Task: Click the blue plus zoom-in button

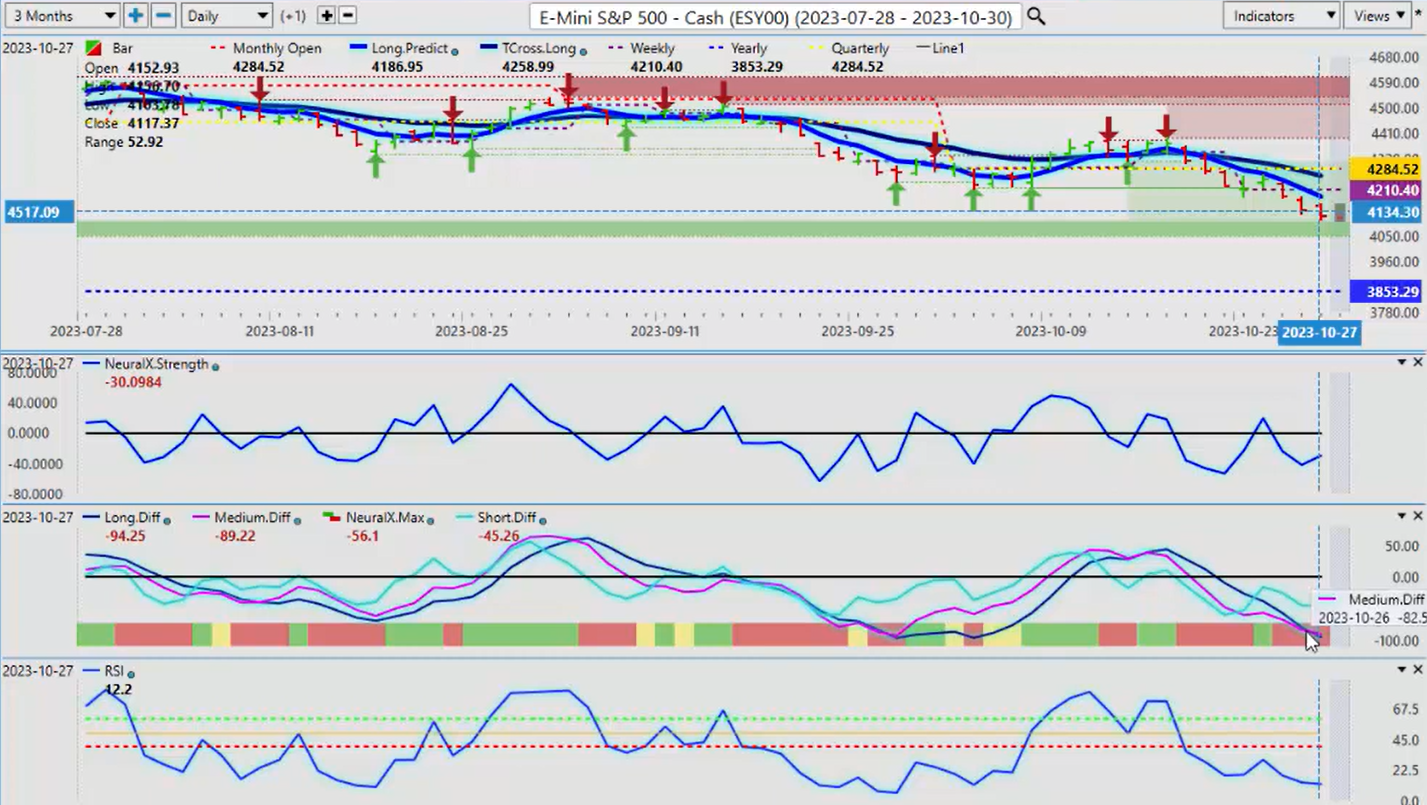Action: [135, 16]
